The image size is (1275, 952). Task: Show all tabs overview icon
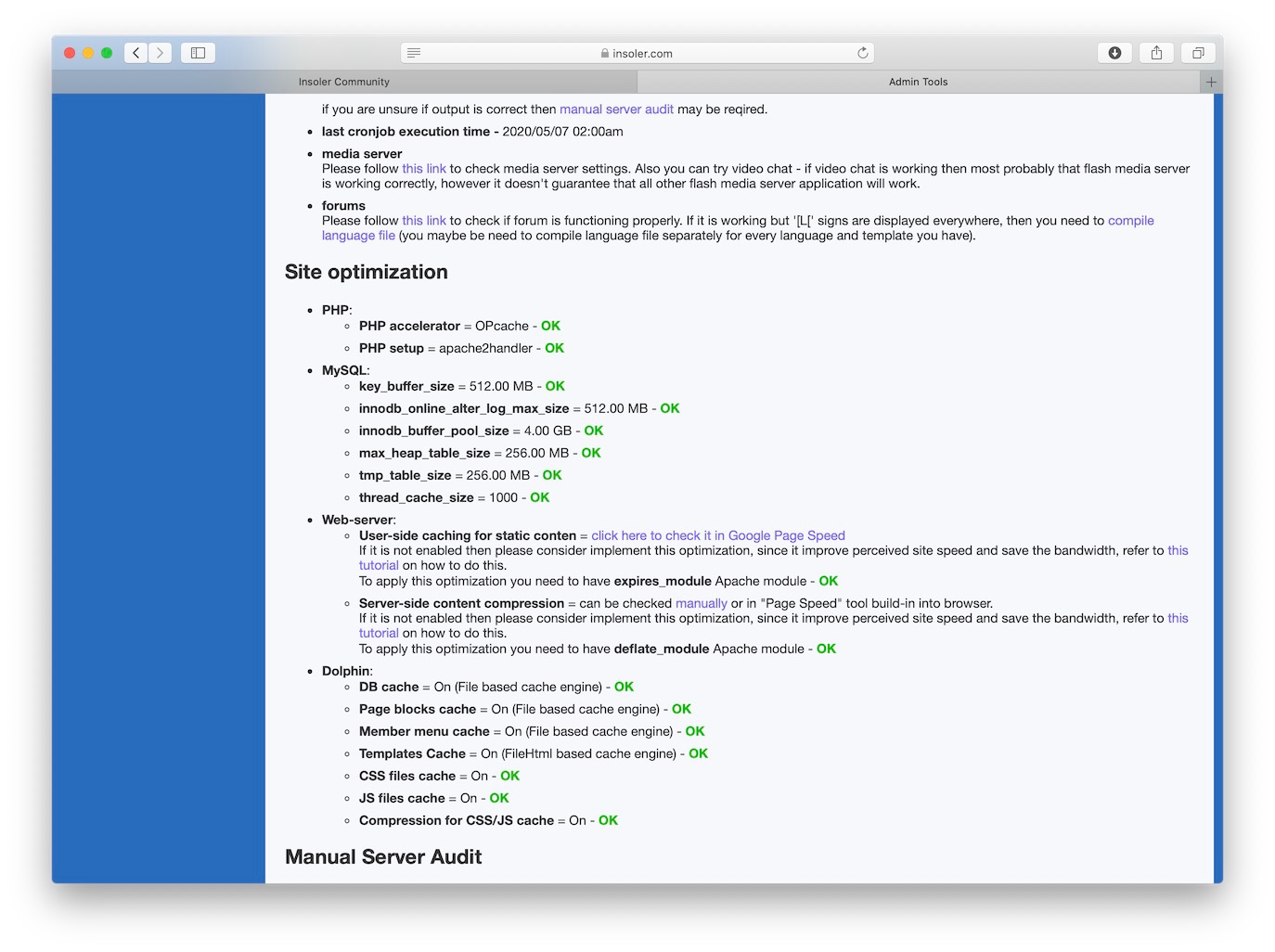click(1198, 53)
